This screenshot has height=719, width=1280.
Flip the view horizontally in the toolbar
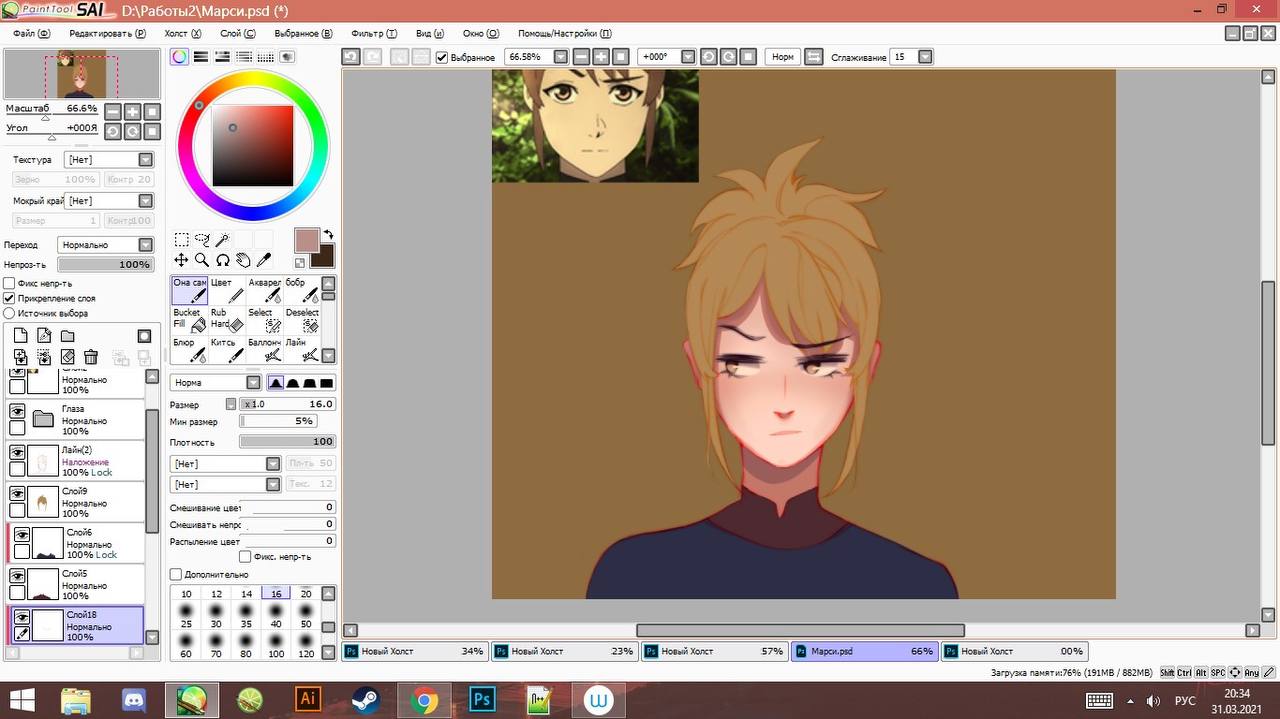click(x=813, y=57)
